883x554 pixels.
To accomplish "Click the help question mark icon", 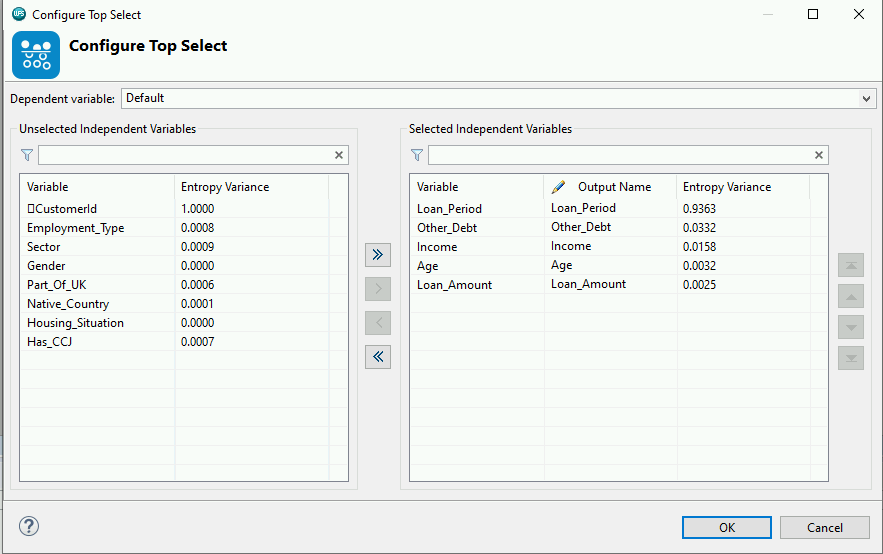I will click(29, 526).
